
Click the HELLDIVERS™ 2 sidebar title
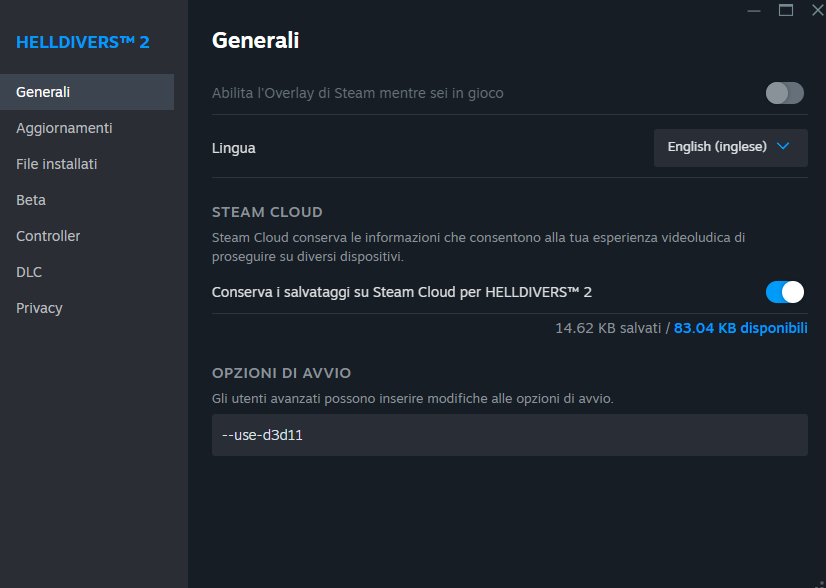pyautogui.click(x=83, y=42)
